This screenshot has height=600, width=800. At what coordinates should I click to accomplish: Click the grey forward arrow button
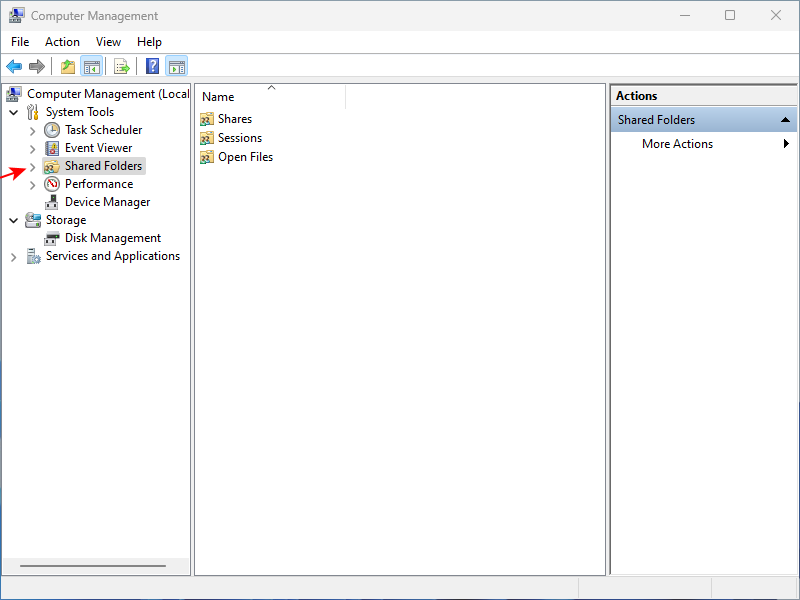[x=37, y=66]
